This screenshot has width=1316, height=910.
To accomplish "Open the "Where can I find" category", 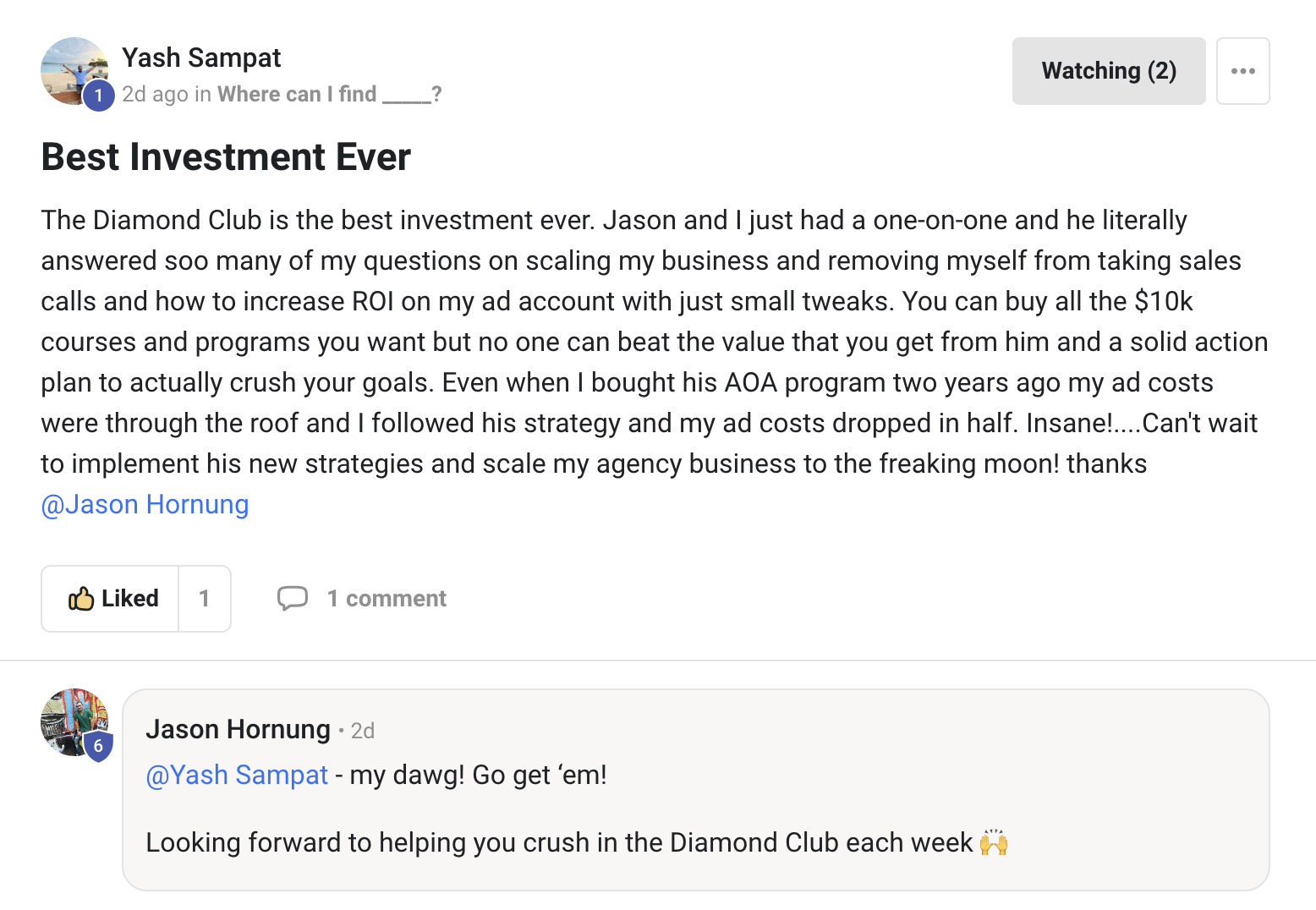I will click(x=329, y=94).
